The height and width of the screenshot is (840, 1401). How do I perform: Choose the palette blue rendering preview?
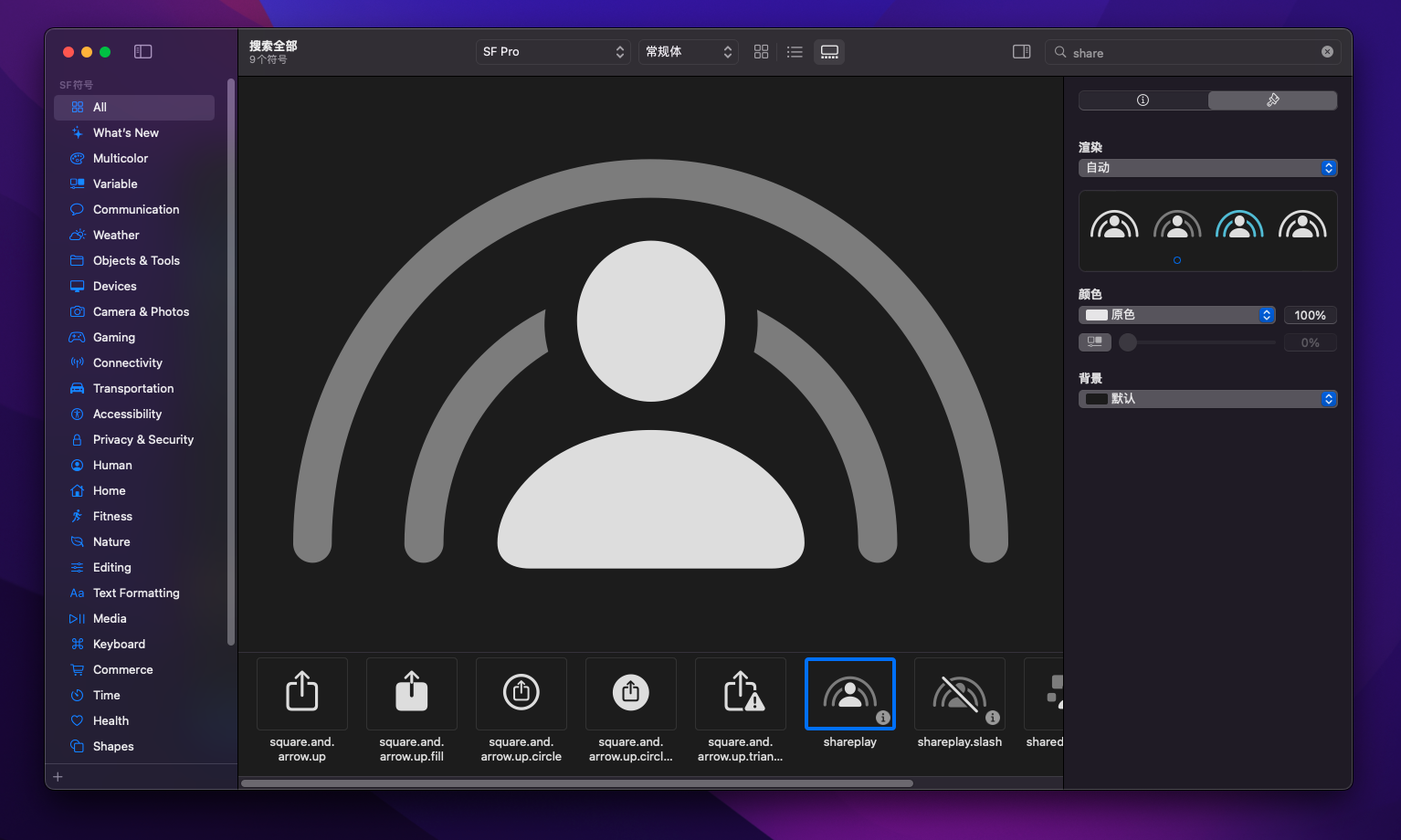pos(1239,225)
